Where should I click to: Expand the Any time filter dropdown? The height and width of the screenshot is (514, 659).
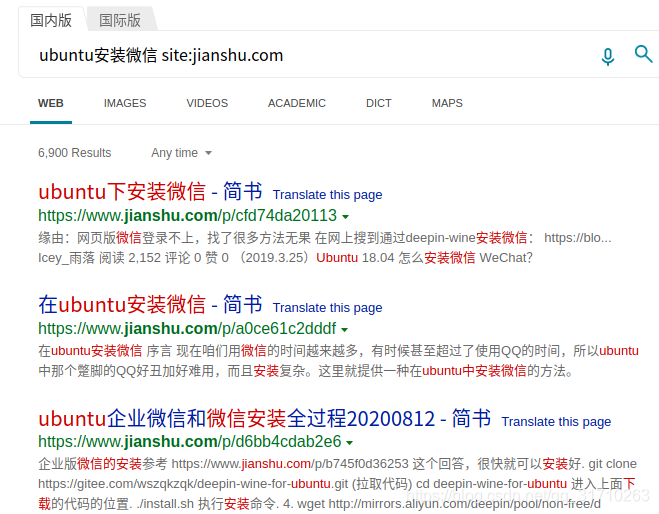click(x=182, y=153)
